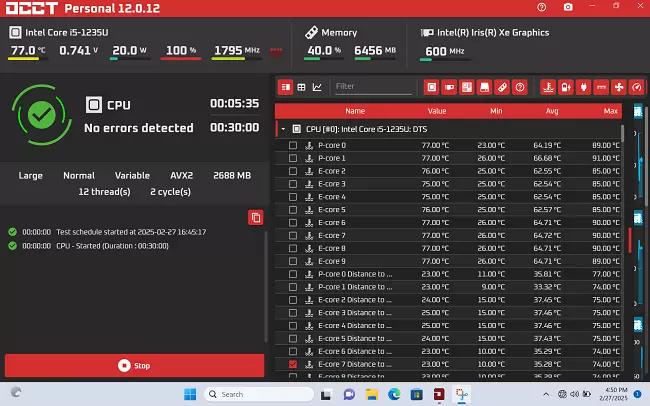
Task: Collapse the CPU [#0] Intel Core i5-1235U group
Action: [284, 129]
